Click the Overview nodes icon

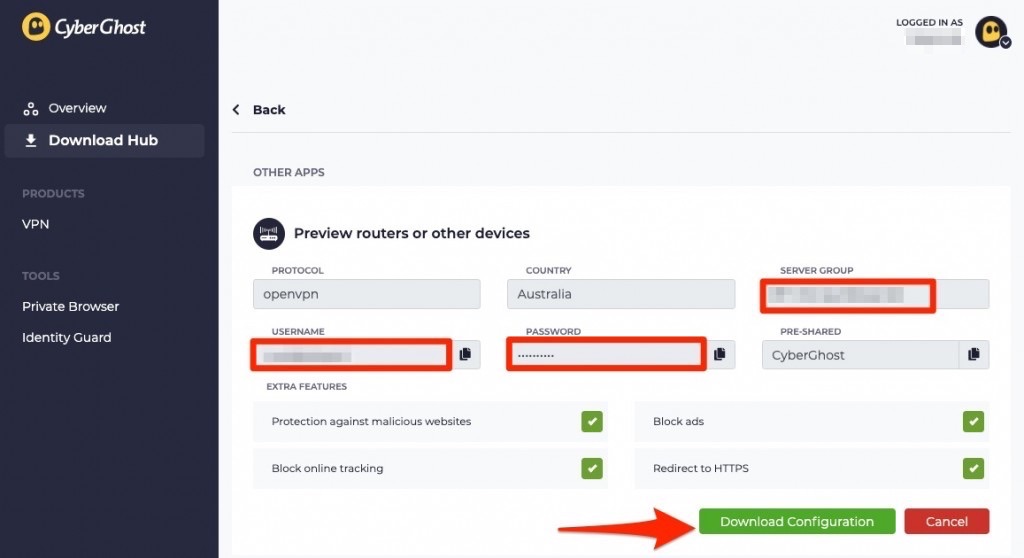click(x=31, y=108)
